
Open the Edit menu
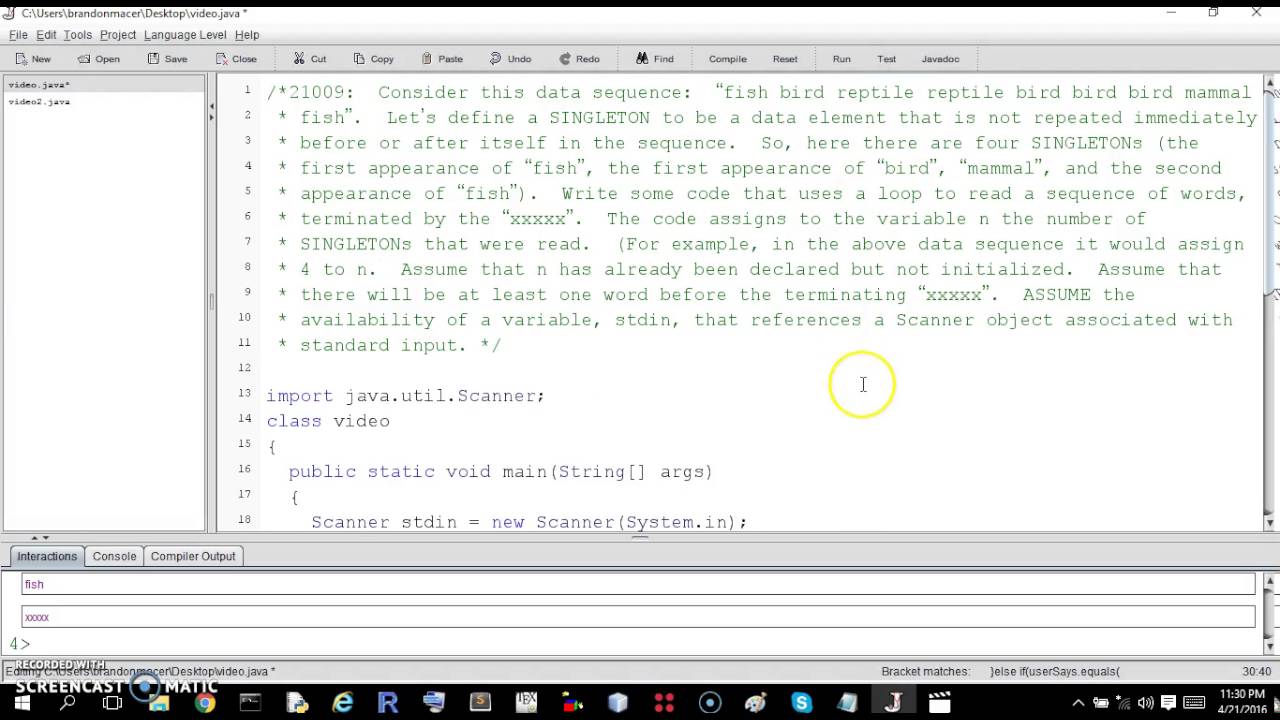[x=46, y=35]
